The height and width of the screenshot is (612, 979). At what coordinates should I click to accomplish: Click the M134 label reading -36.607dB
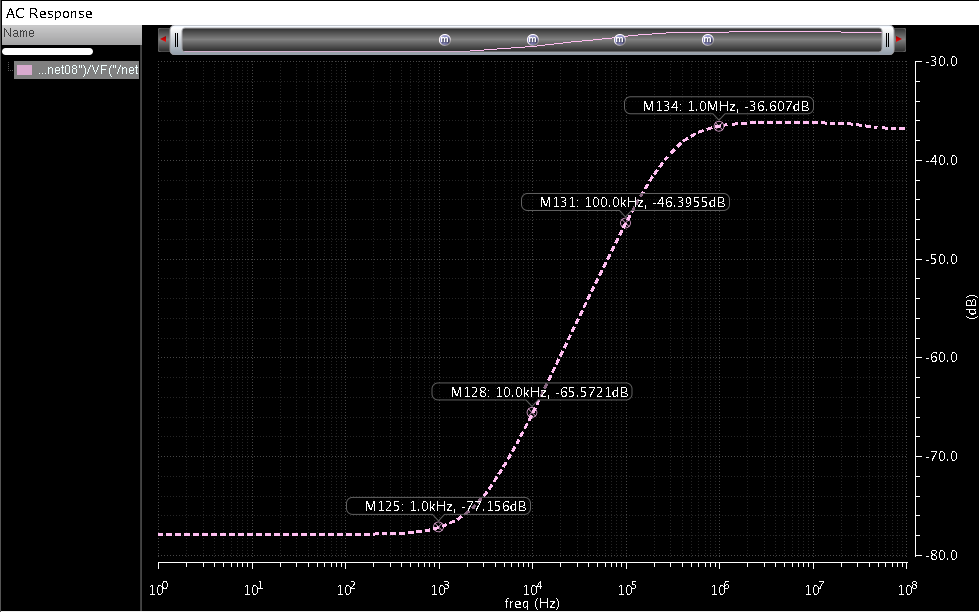tap(719, 106)
